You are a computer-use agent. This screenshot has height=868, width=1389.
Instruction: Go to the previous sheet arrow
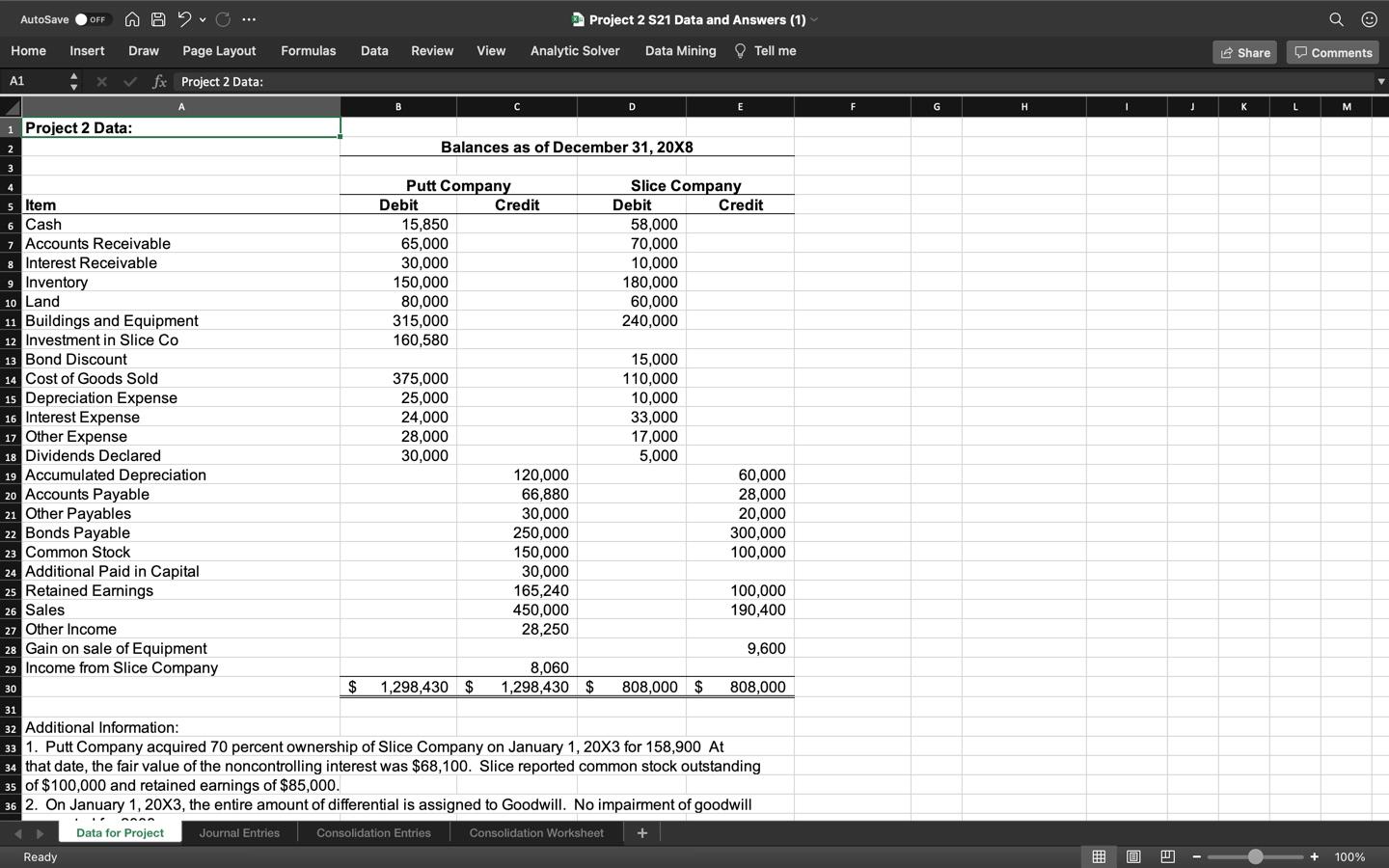tap(15, 832)
